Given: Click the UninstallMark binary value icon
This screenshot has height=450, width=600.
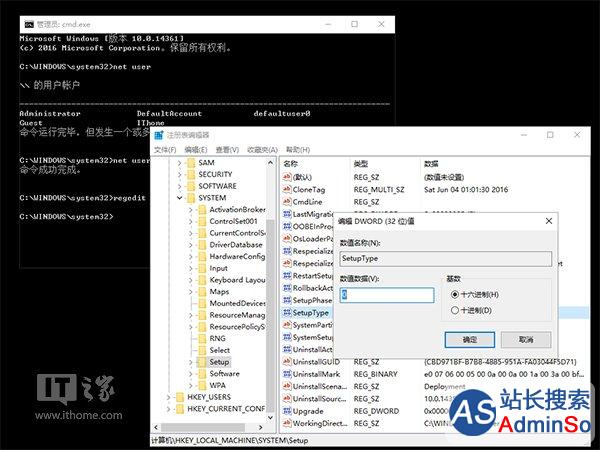Looking at the screenshot, I should coord(287,374).
